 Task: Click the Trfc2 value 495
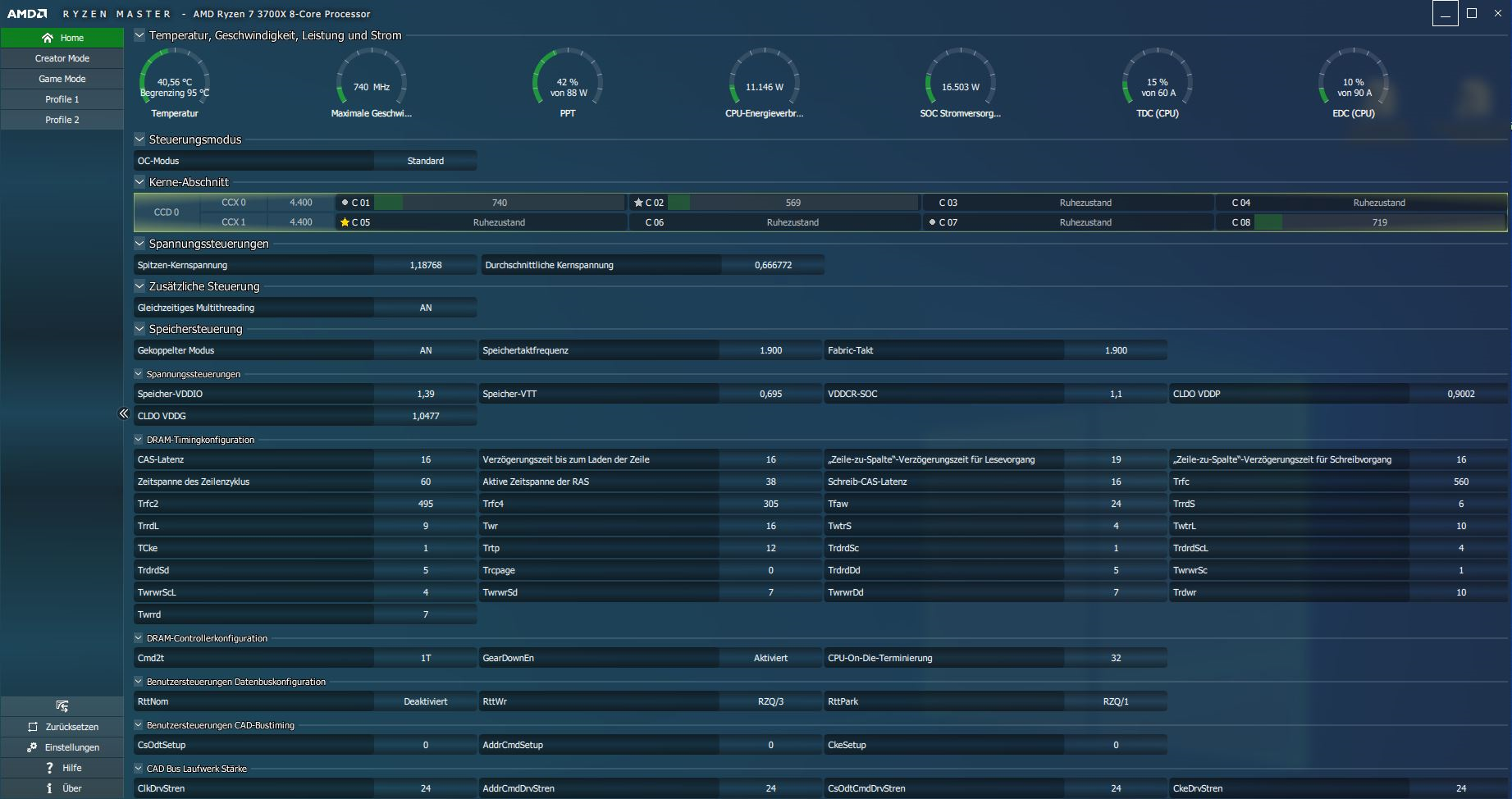pos(426,504)
